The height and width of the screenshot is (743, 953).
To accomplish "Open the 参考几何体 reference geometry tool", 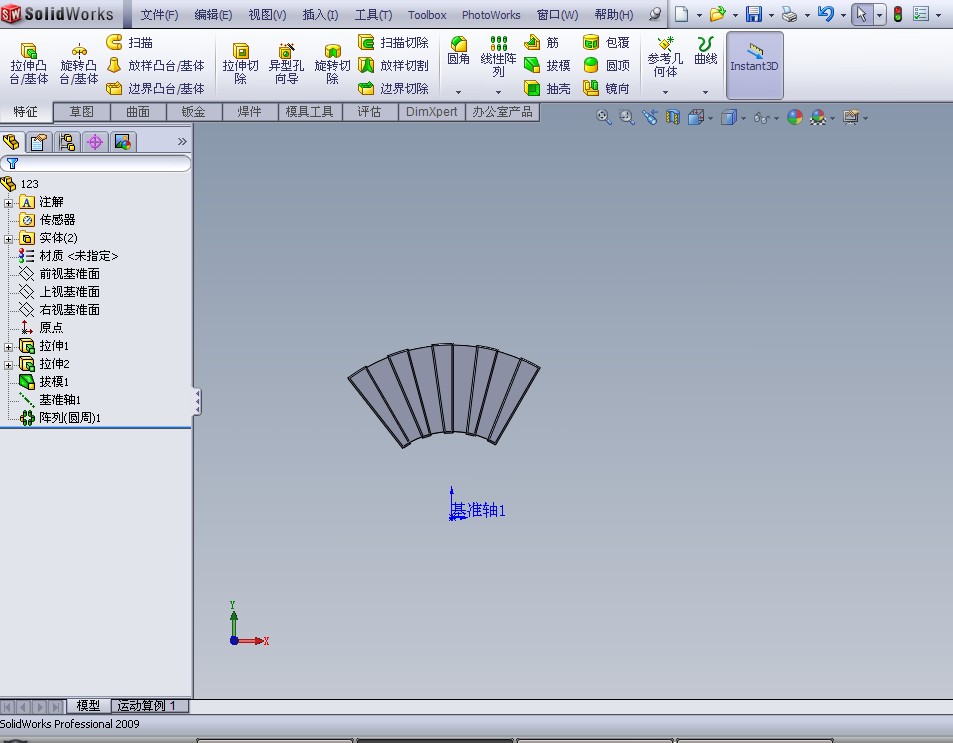I will coord(665,57).
